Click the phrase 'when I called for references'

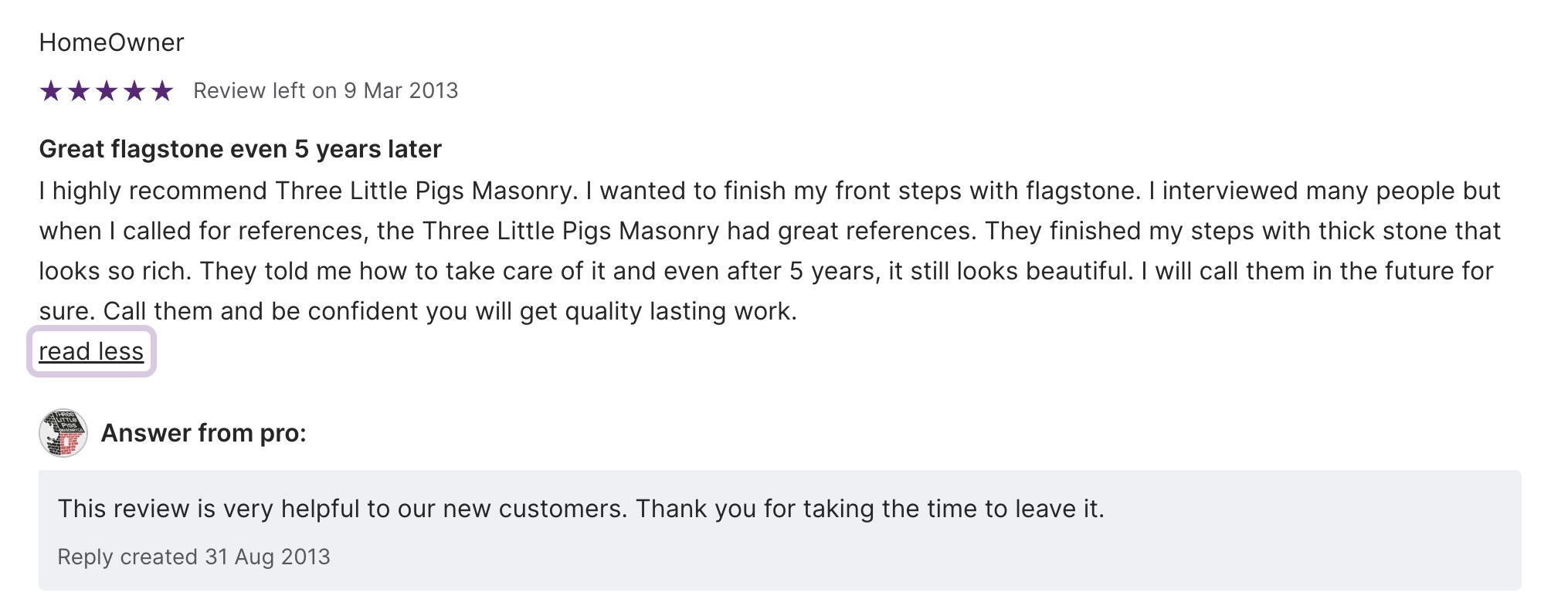click(x=202, y=231)
